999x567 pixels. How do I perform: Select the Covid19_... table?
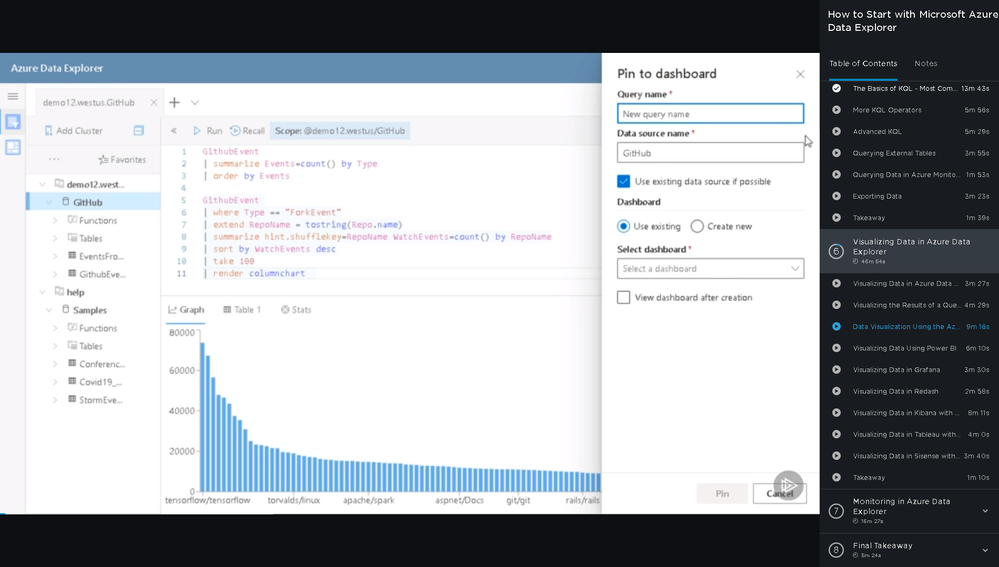pyautogui.click(x=100, y=382)
